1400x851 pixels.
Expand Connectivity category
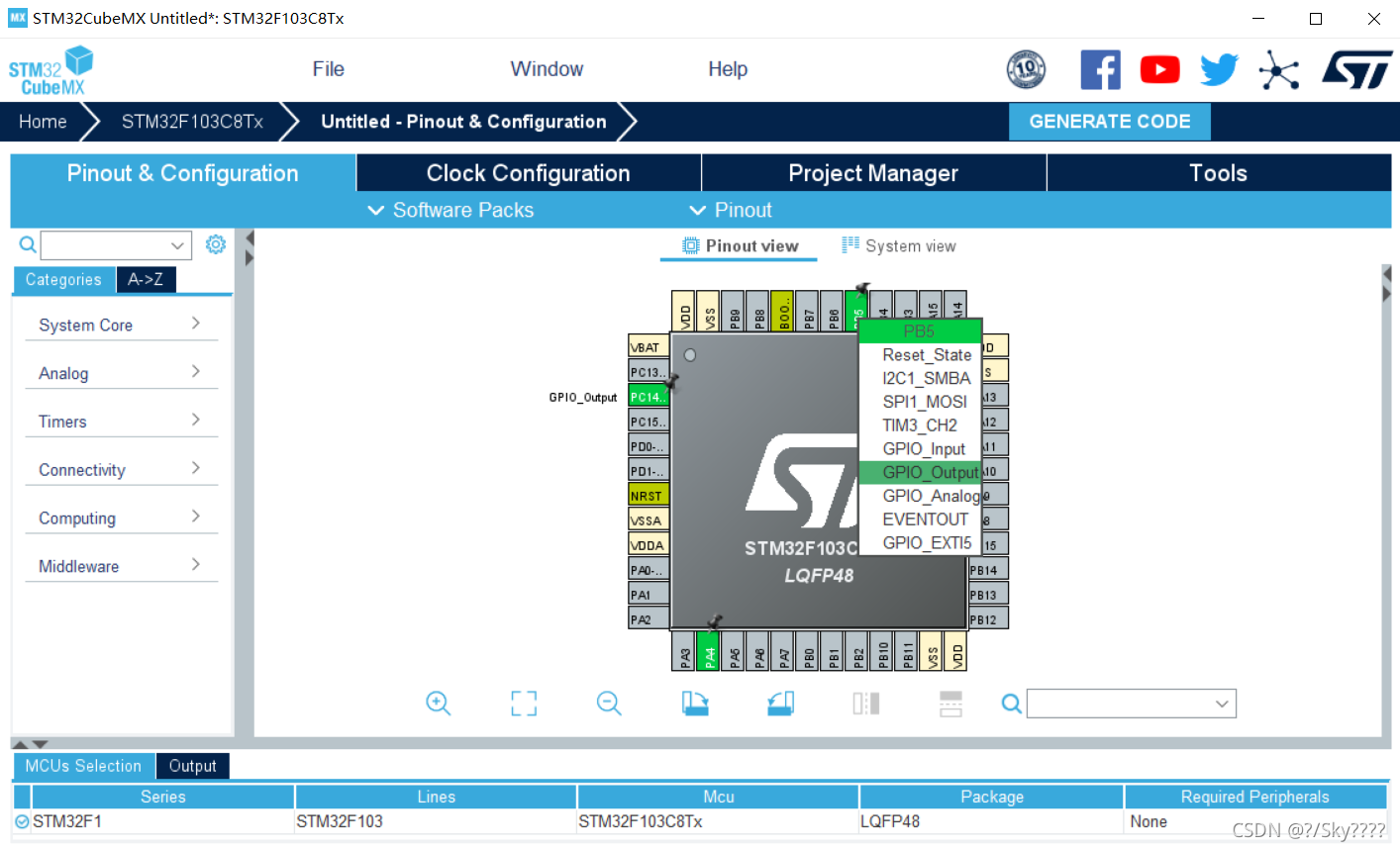coord(121,470)
